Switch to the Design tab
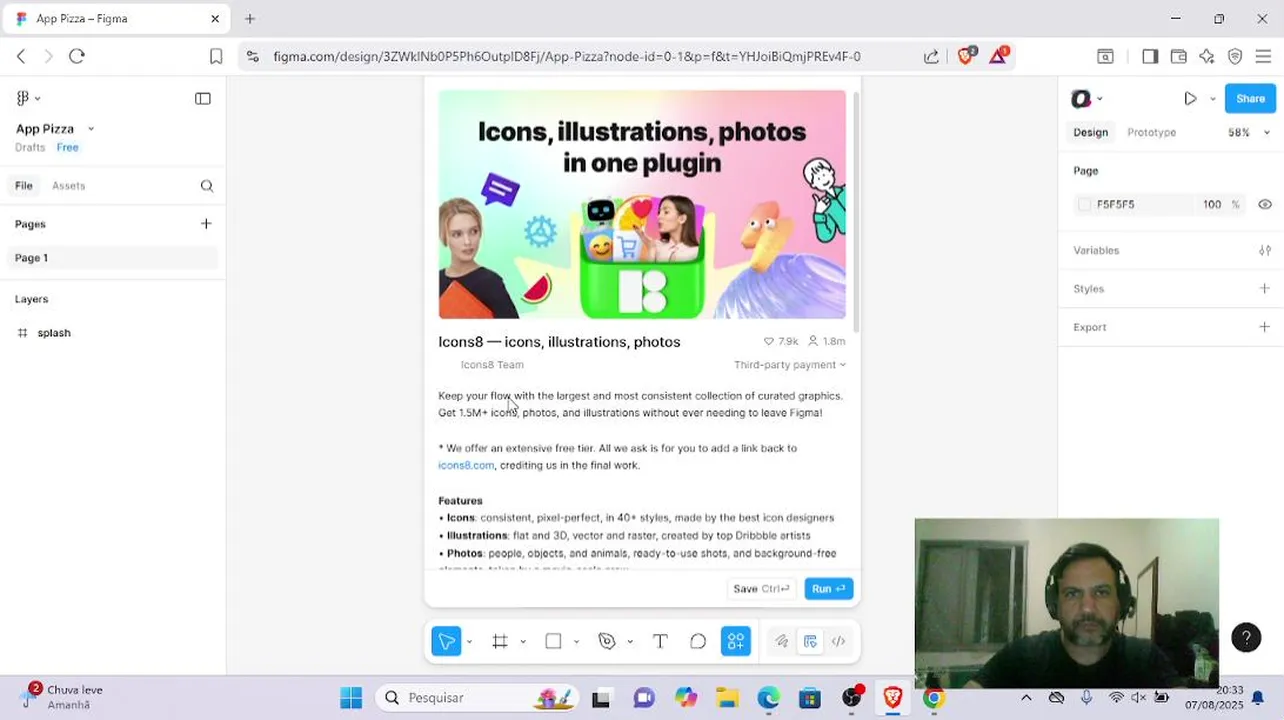This screenshot has height=720, width=1284. tap(1090, 132)
